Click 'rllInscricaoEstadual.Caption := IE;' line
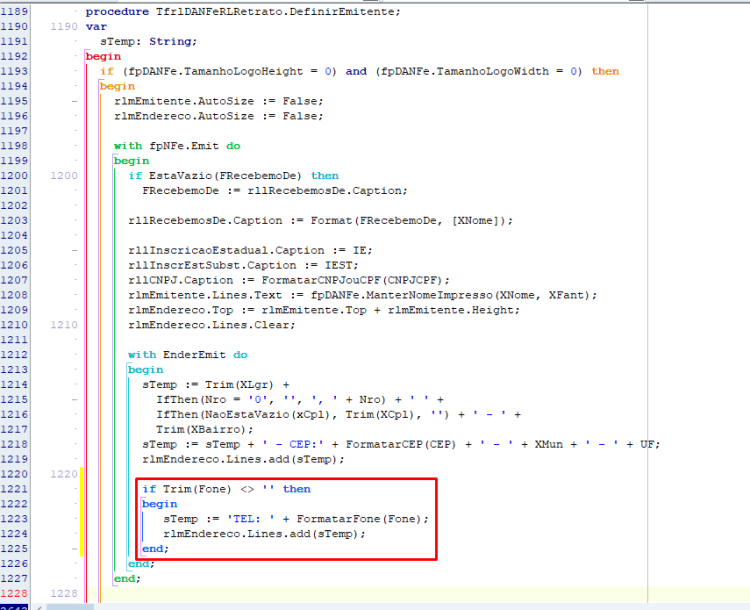The height and width of the screenshot is (610, 750). pos(250,250)
